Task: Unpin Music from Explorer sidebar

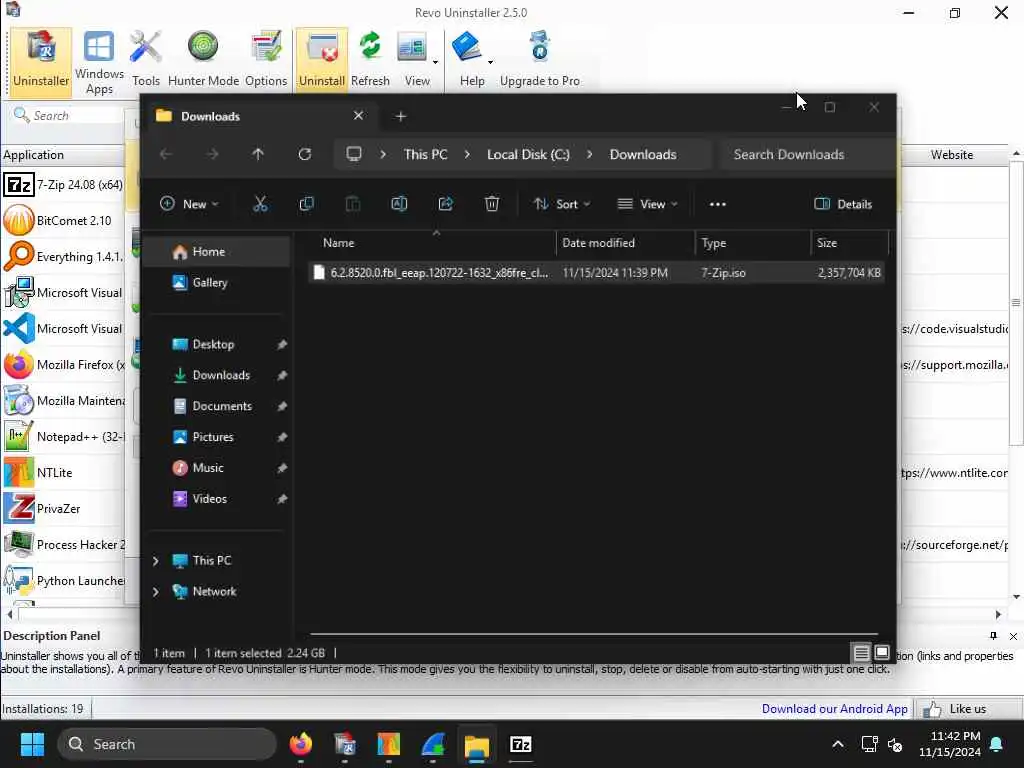Action: [281, 468]
